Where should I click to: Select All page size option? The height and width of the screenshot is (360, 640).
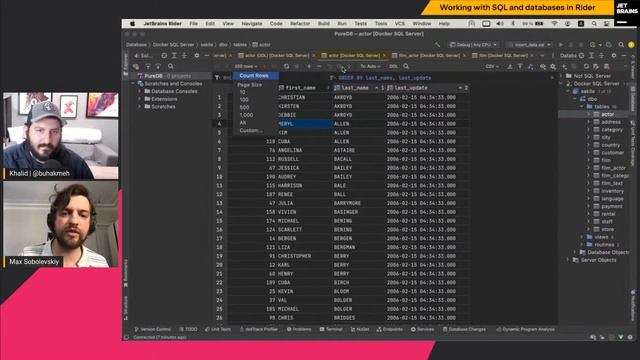pyautogui.click(x=243, y=123)
